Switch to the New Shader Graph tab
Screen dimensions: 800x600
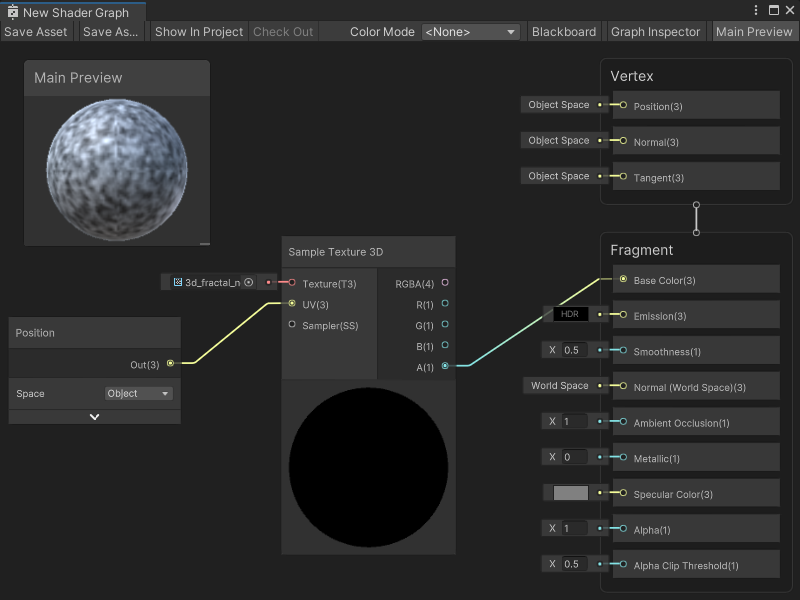tap(70, 12)
